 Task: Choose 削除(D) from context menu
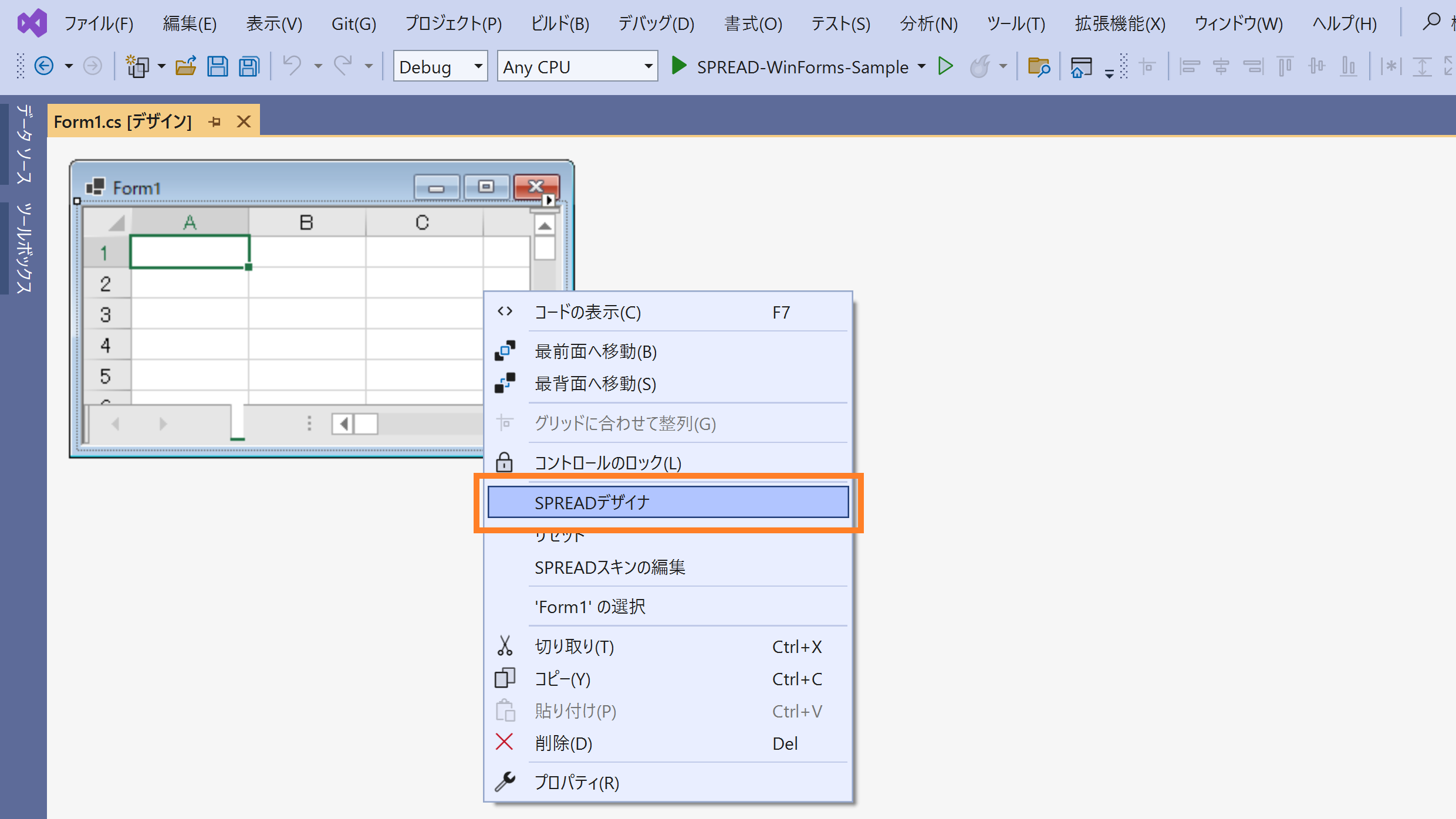668,743
